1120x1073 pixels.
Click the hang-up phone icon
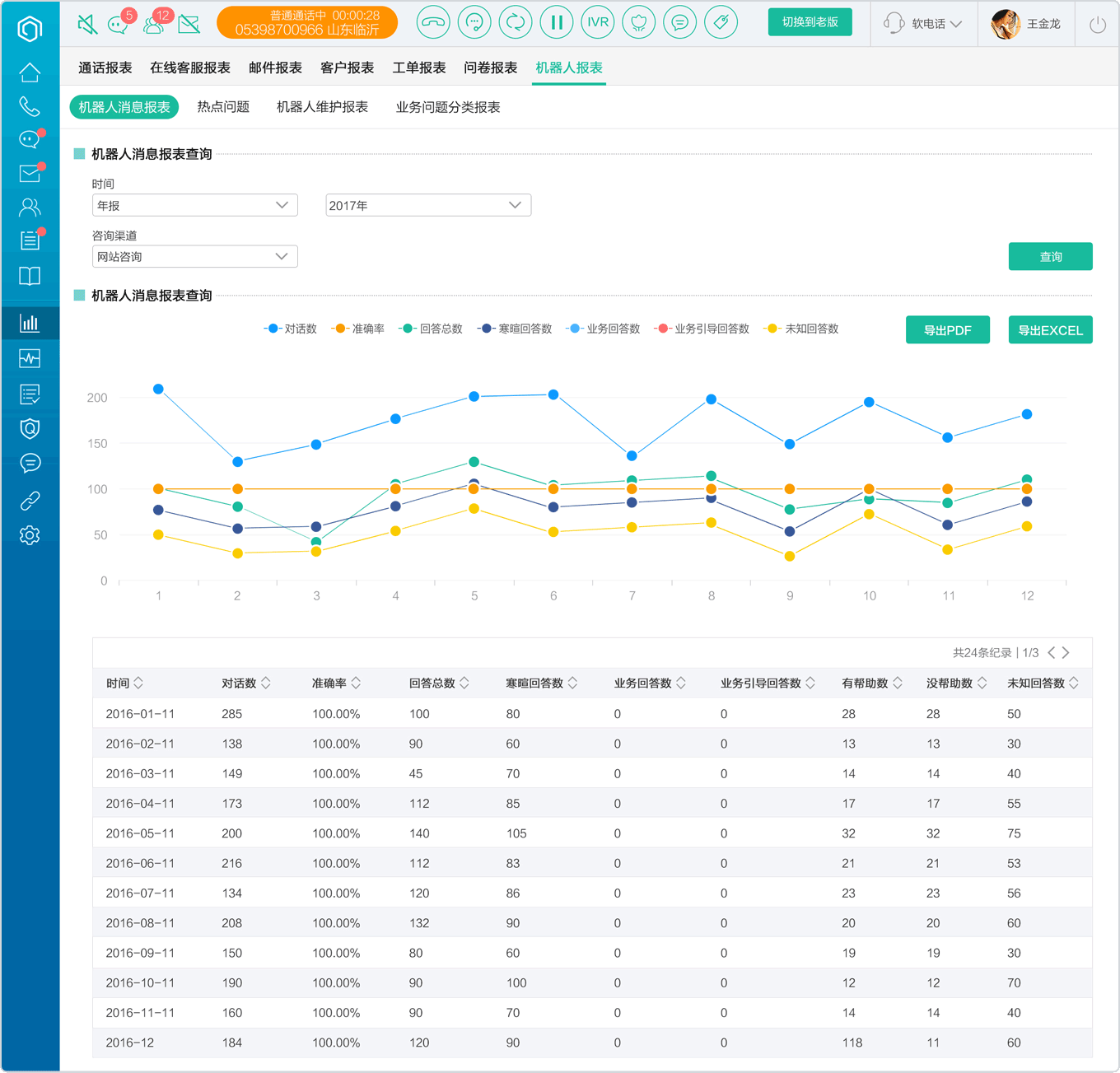point(433,22)
